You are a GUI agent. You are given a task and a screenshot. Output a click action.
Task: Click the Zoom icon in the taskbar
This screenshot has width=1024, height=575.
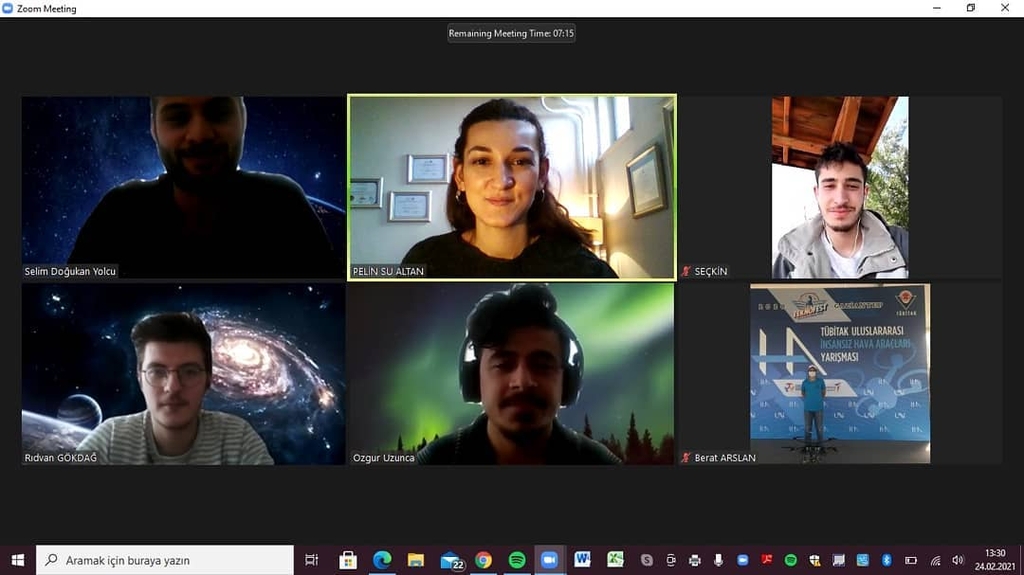click(x=549, y=560)
